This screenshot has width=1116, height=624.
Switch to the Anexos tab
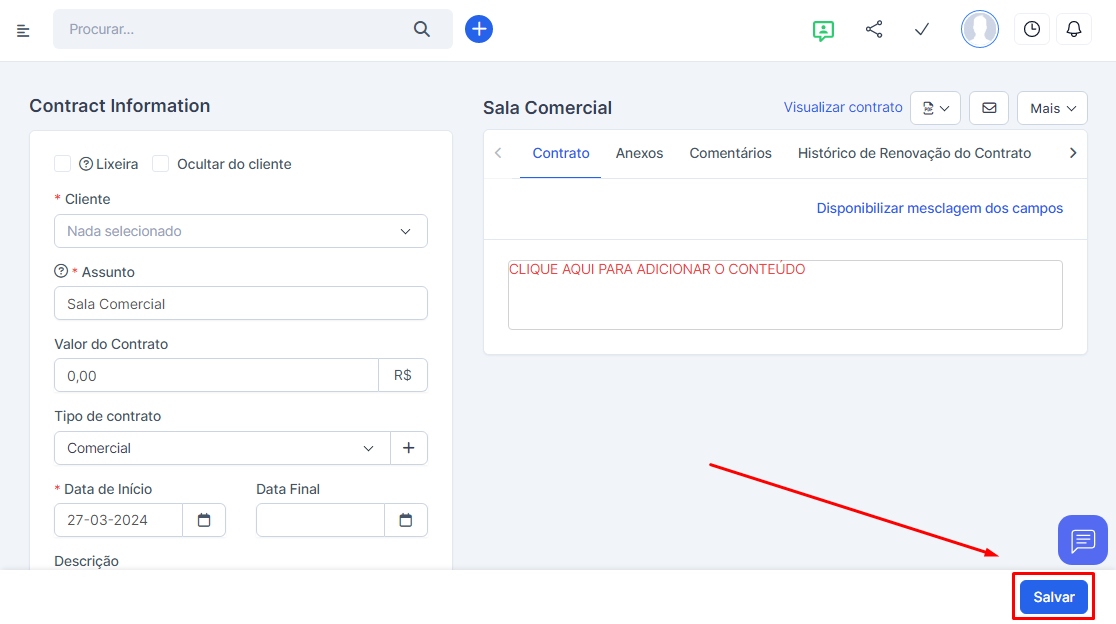pos(639,153)
